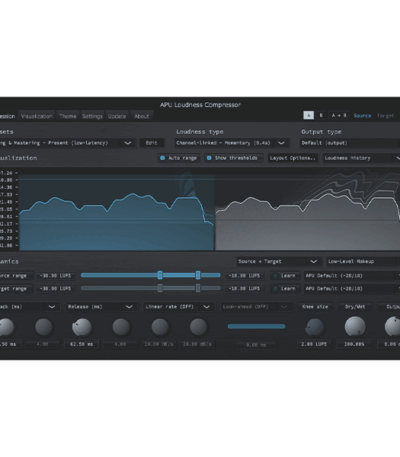Click the 62.50 ms release value field
400x457 pixels.
(81, 344)
